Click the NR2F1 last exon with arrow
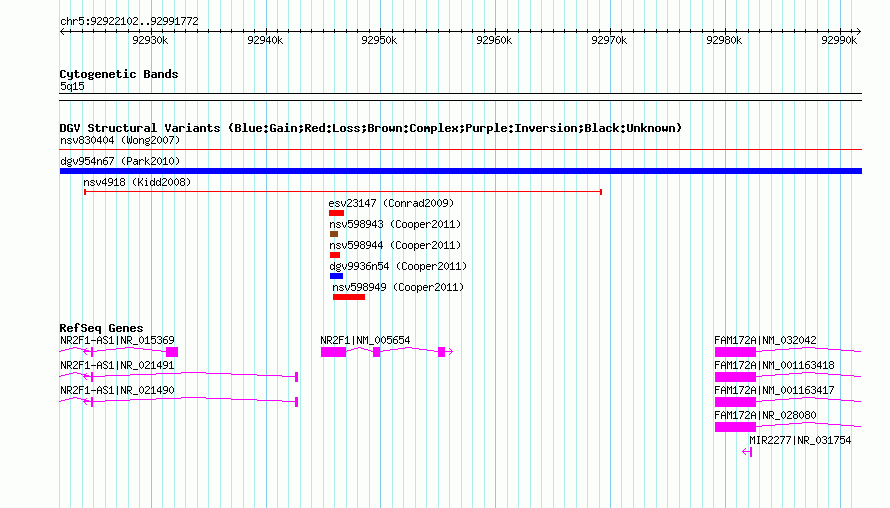 445,352
